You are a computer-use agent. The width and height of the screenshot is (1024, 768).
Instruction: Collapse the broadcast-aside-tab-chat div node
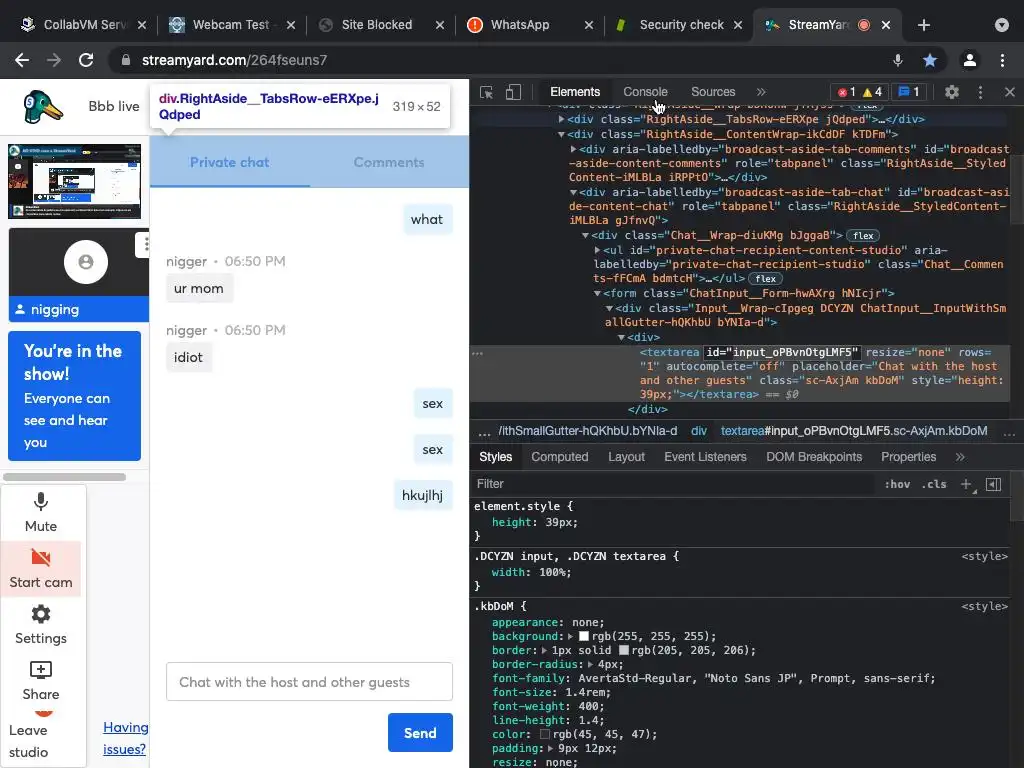(573, 193)
